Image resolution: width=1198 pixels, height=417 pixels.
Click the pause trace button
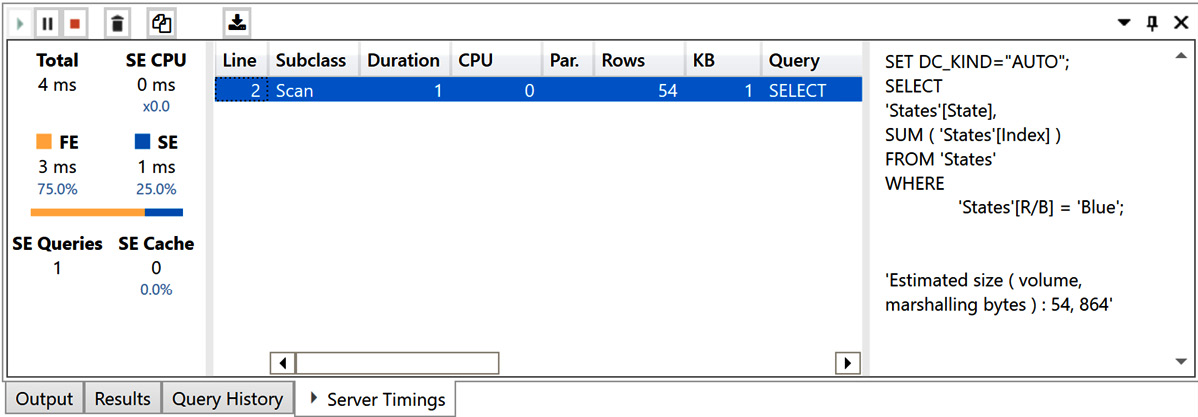coord(47,22)
